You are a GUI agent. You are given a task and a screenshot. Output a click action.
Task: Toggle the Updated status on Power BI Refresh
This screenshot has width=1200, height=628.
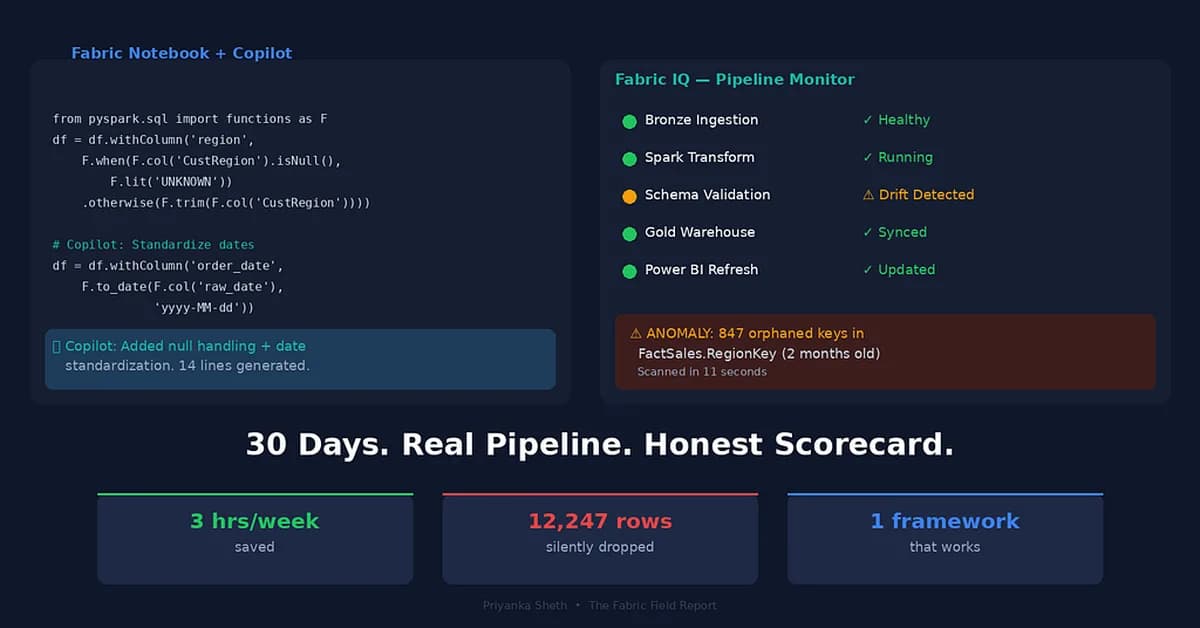tap(868, 270)
